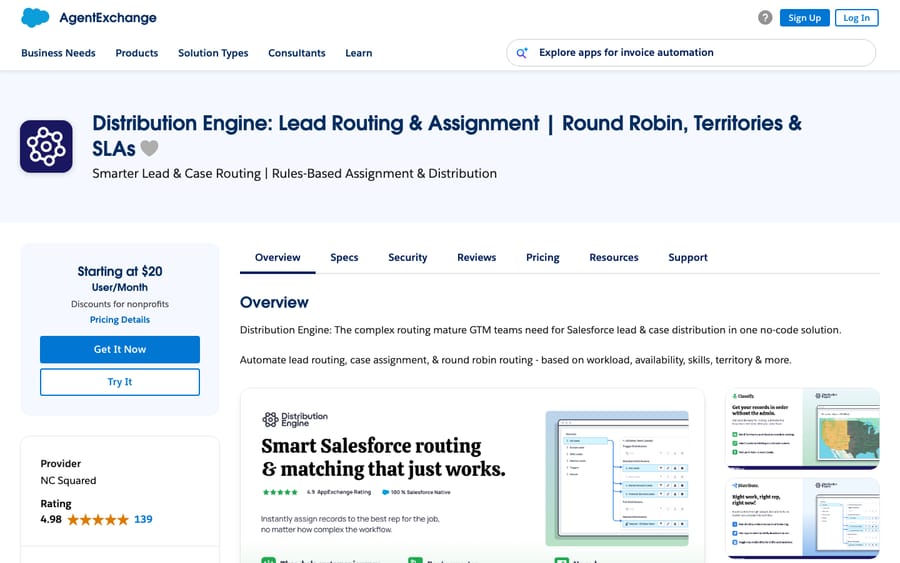Click the app title Distribution Engine heading

(x=447, y=136)
